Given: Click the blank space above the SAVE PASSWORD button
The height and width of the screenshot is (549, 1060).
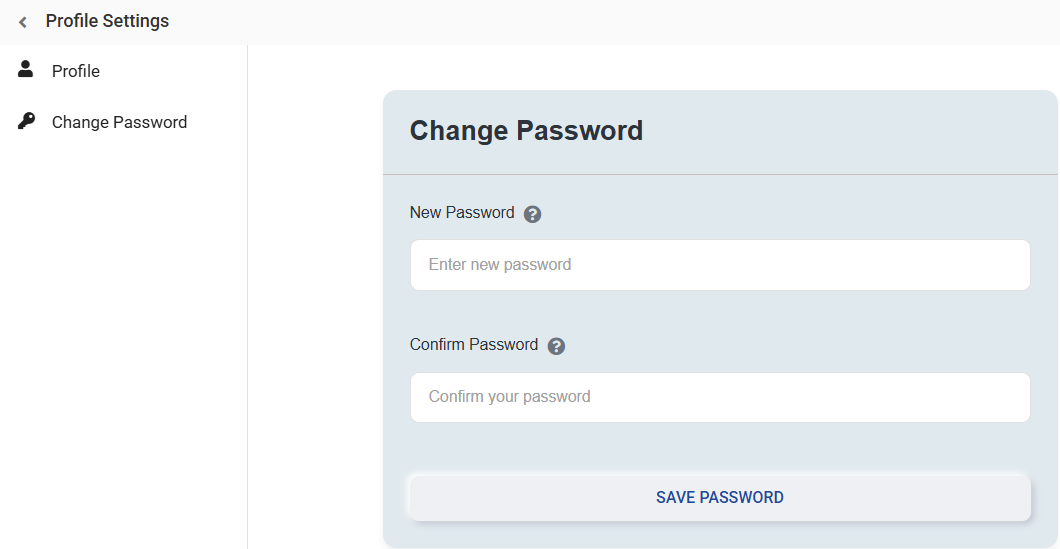Looking at the screenshot, I should point(720,448).
